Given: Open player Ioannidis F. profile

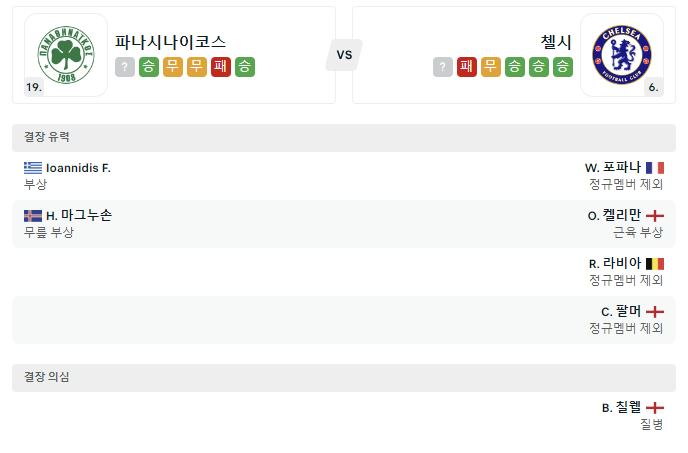Looking at the screenshot, I should (x=78, y=168).
